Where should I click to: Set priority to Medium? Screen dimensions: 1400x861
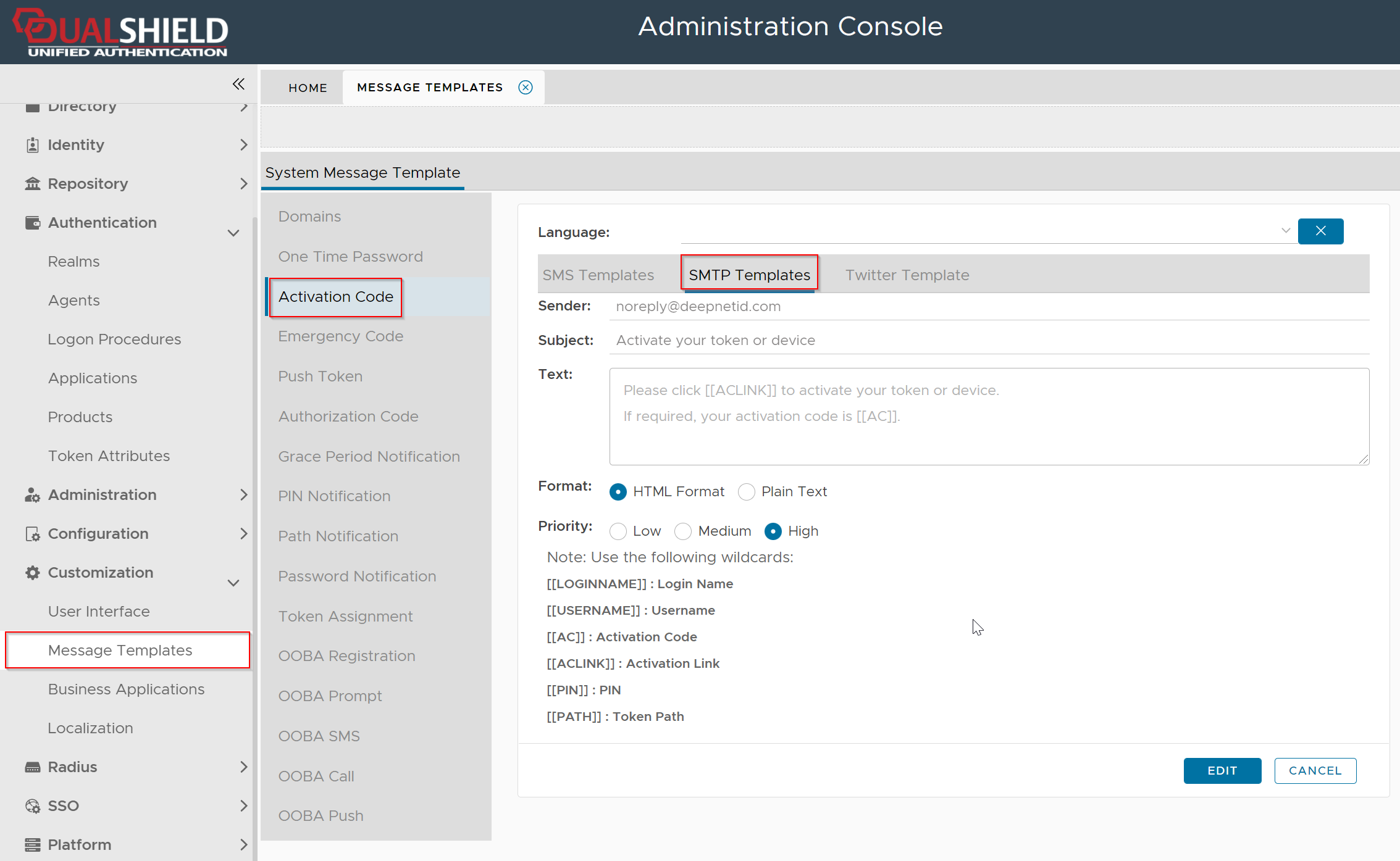point(683,531)
